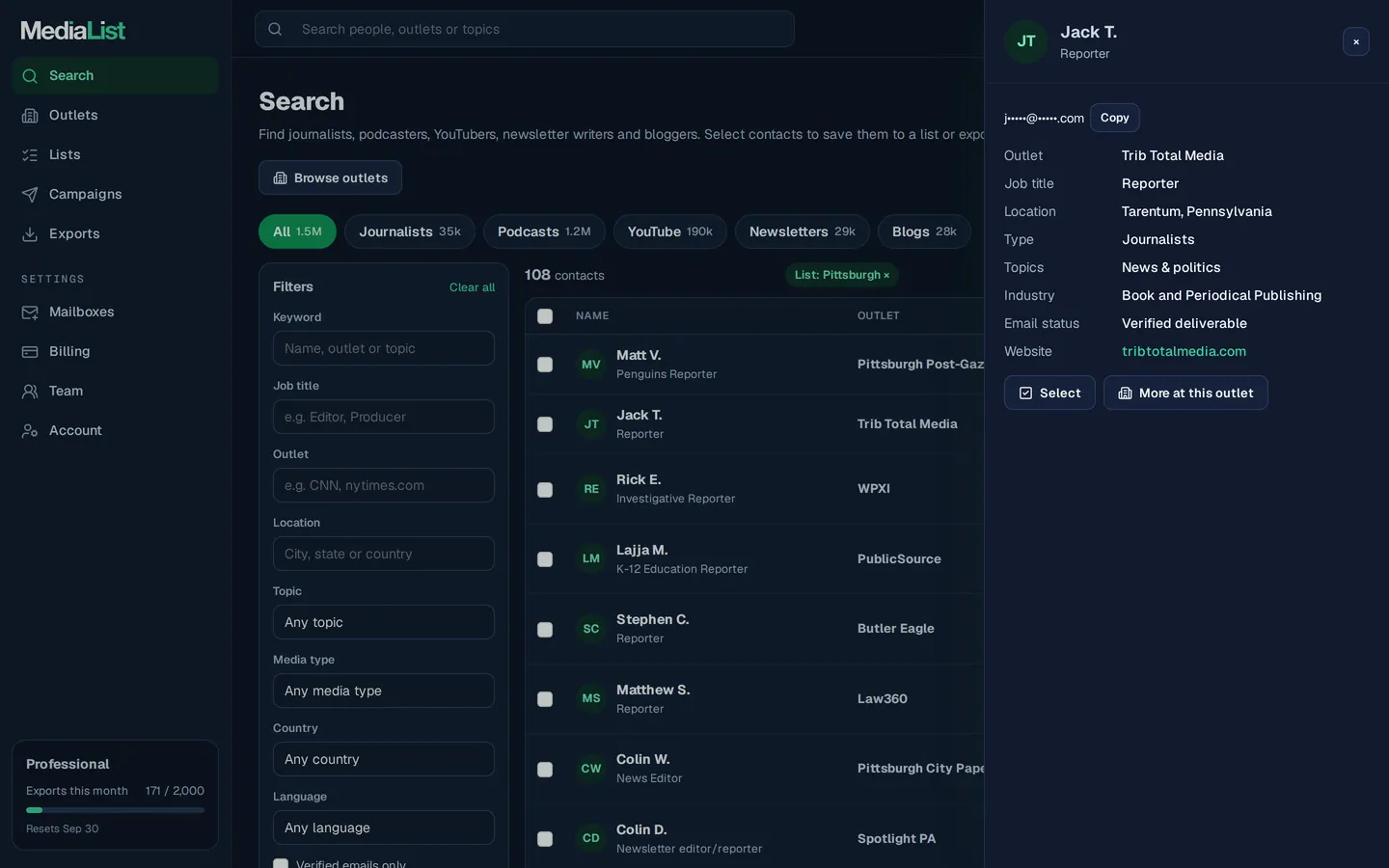Viewport: 1389px width, 868px height.
Task: Check the box for Rick E.
Action: [x=545, y=489]
